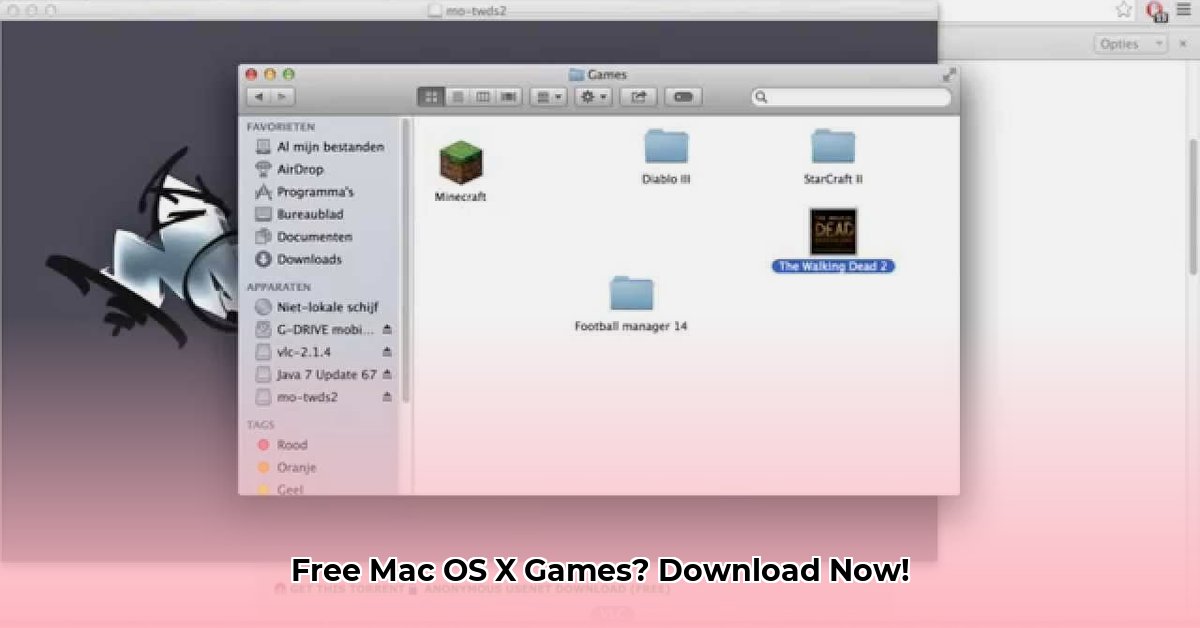Switch to column view in the toolbar
Image resolution: width=1200 pixels, height=628 pixels.
483,97
